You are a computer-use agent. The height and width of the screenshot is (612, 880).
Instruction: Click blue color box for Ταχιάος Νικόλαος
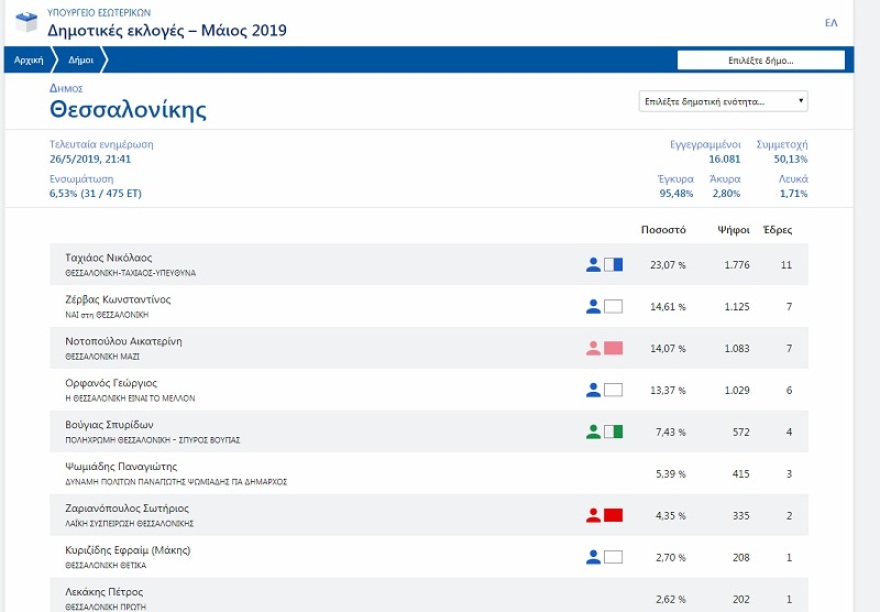coord(613,265)
